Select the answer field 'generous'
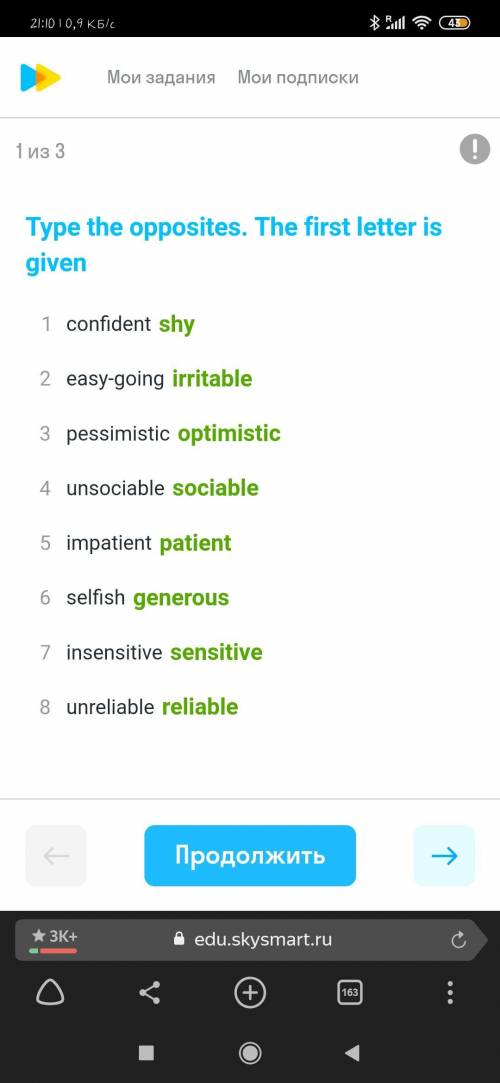Screen dimensions: 500x1083 tap(181, 597)
